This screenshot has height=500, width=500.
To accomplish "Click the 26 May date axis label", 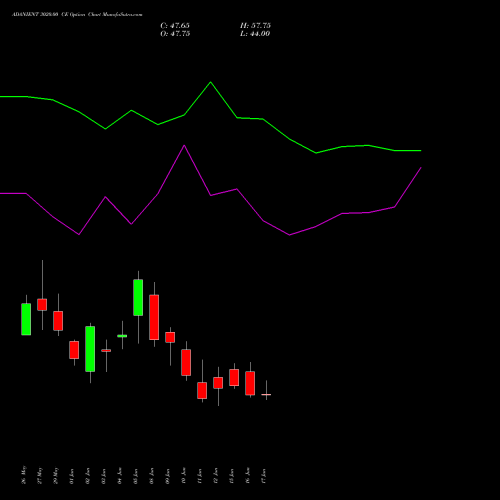I will click(x=24, y=475).
